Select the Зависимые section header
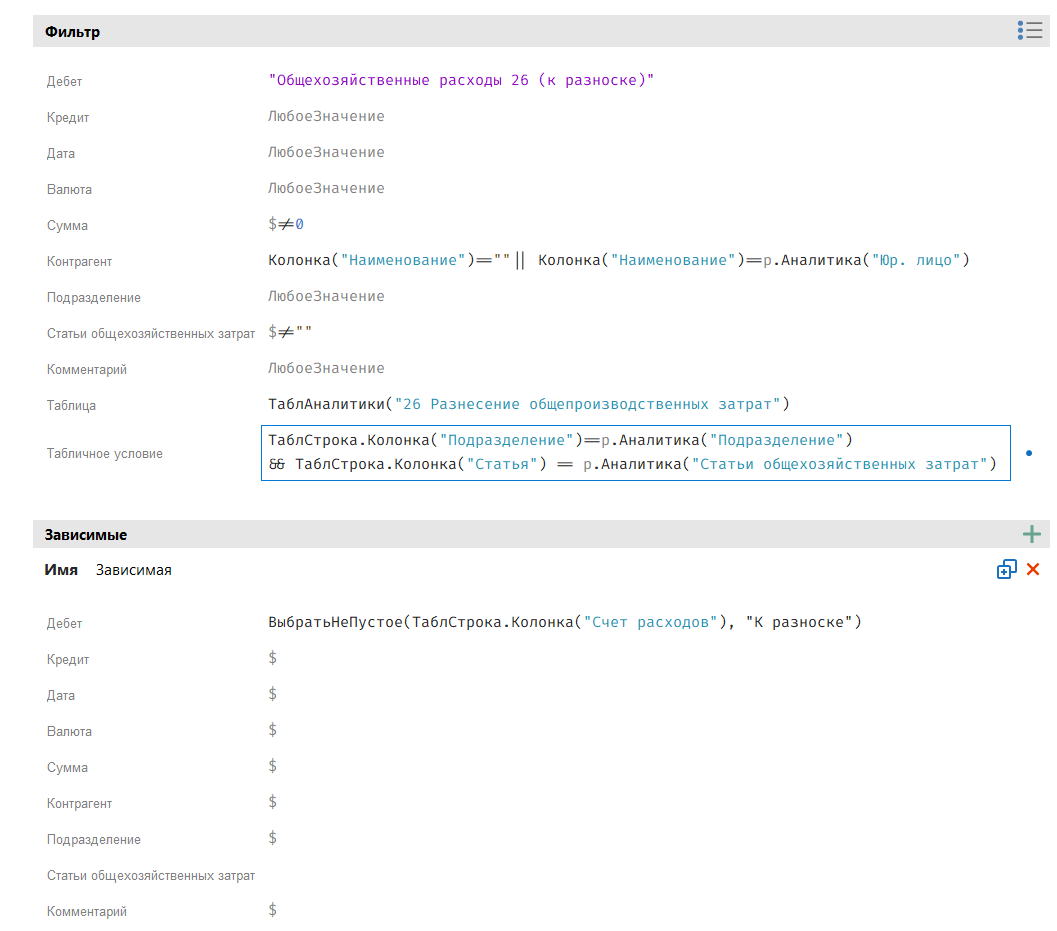The height and width of the screenshot is (931, 1057). click(86, 535)
